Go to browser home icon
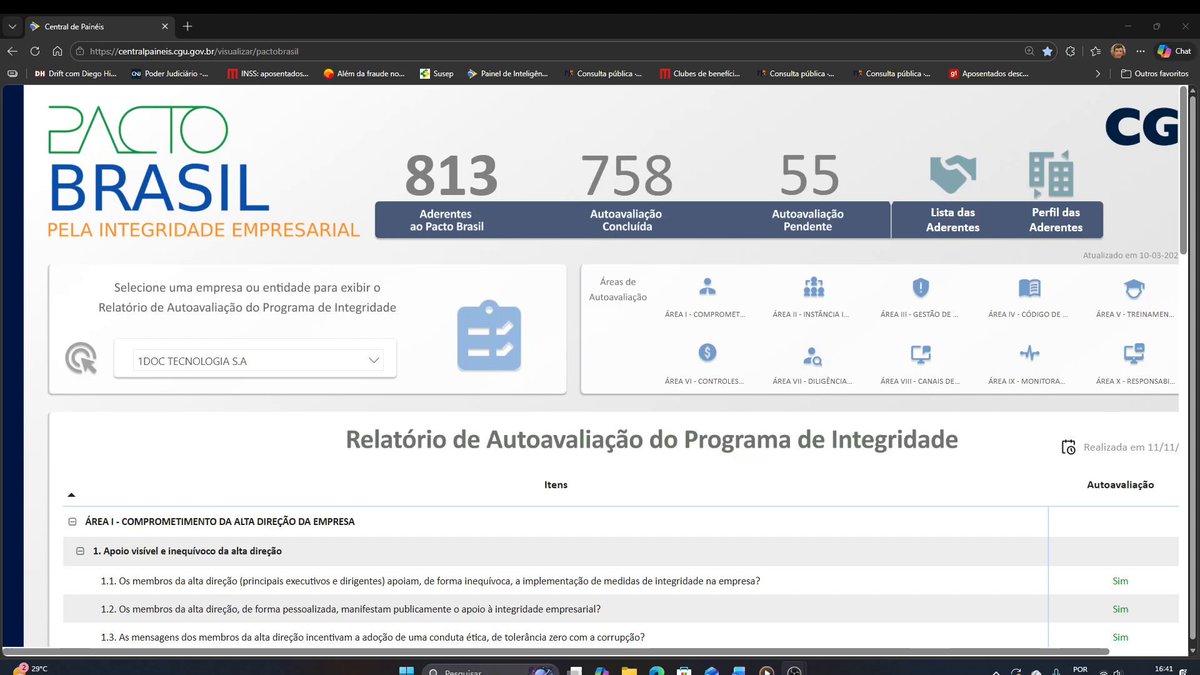 pos(58,51)
